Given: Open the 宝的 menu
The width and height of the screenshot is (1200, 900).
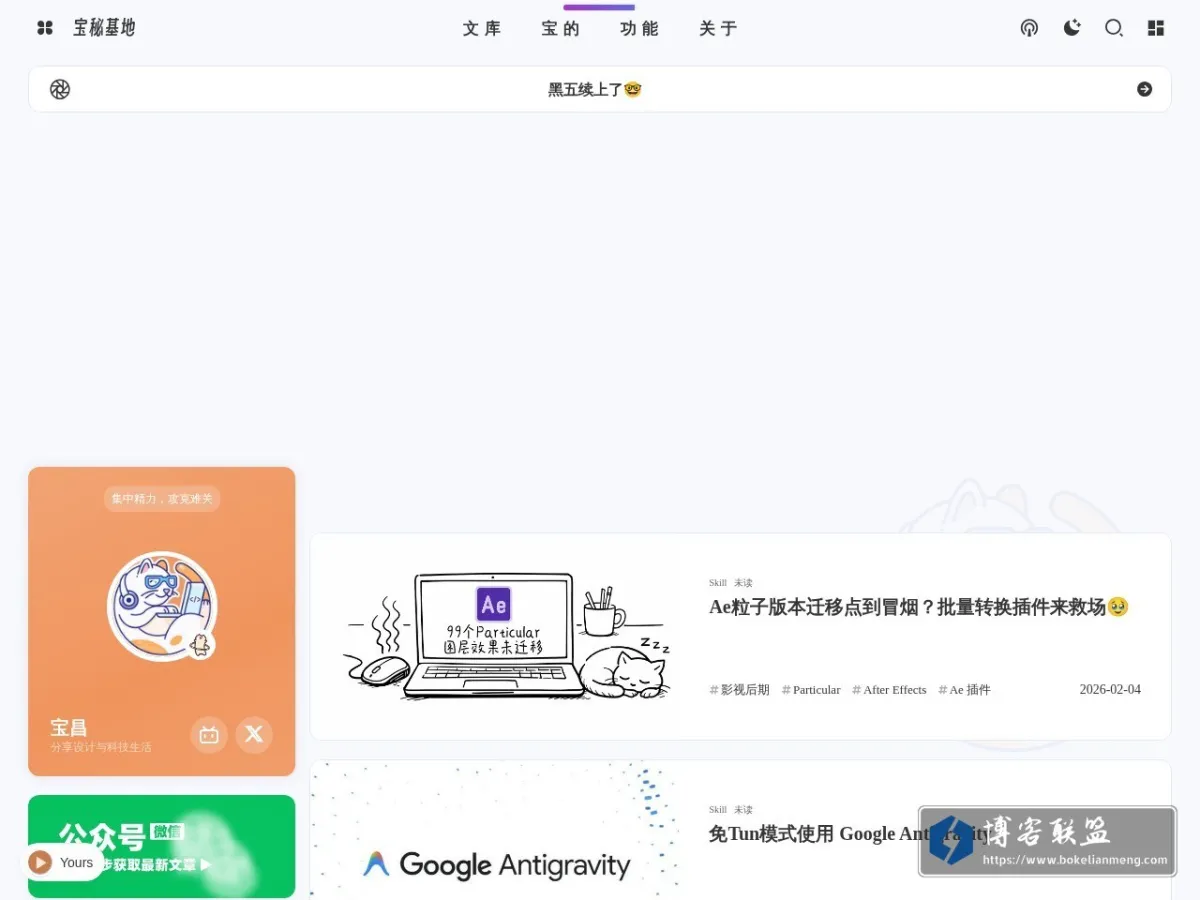Looking at the screenshot, I should 561,29.
